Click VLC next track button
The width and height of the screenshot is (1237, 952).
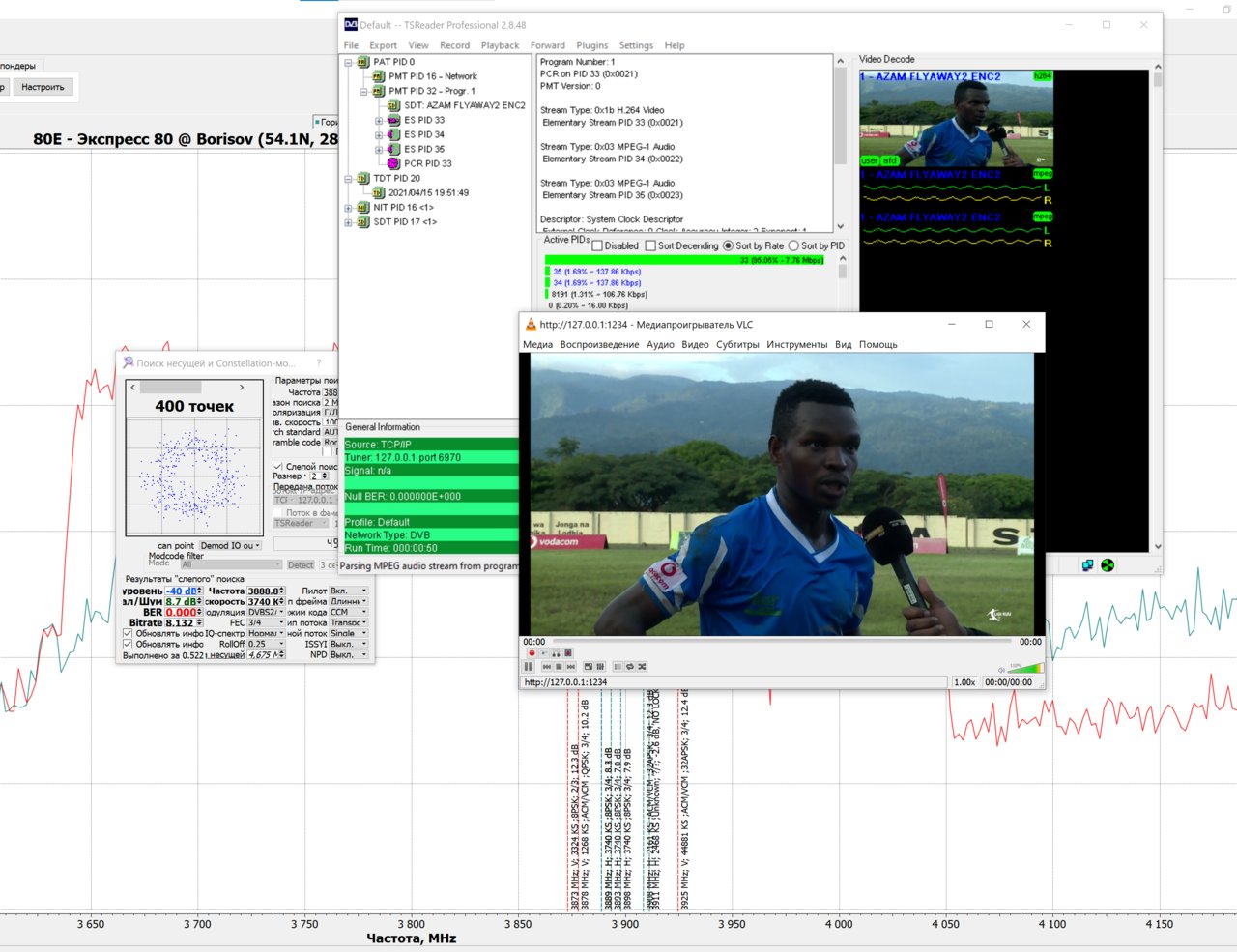tap(571, 667)
